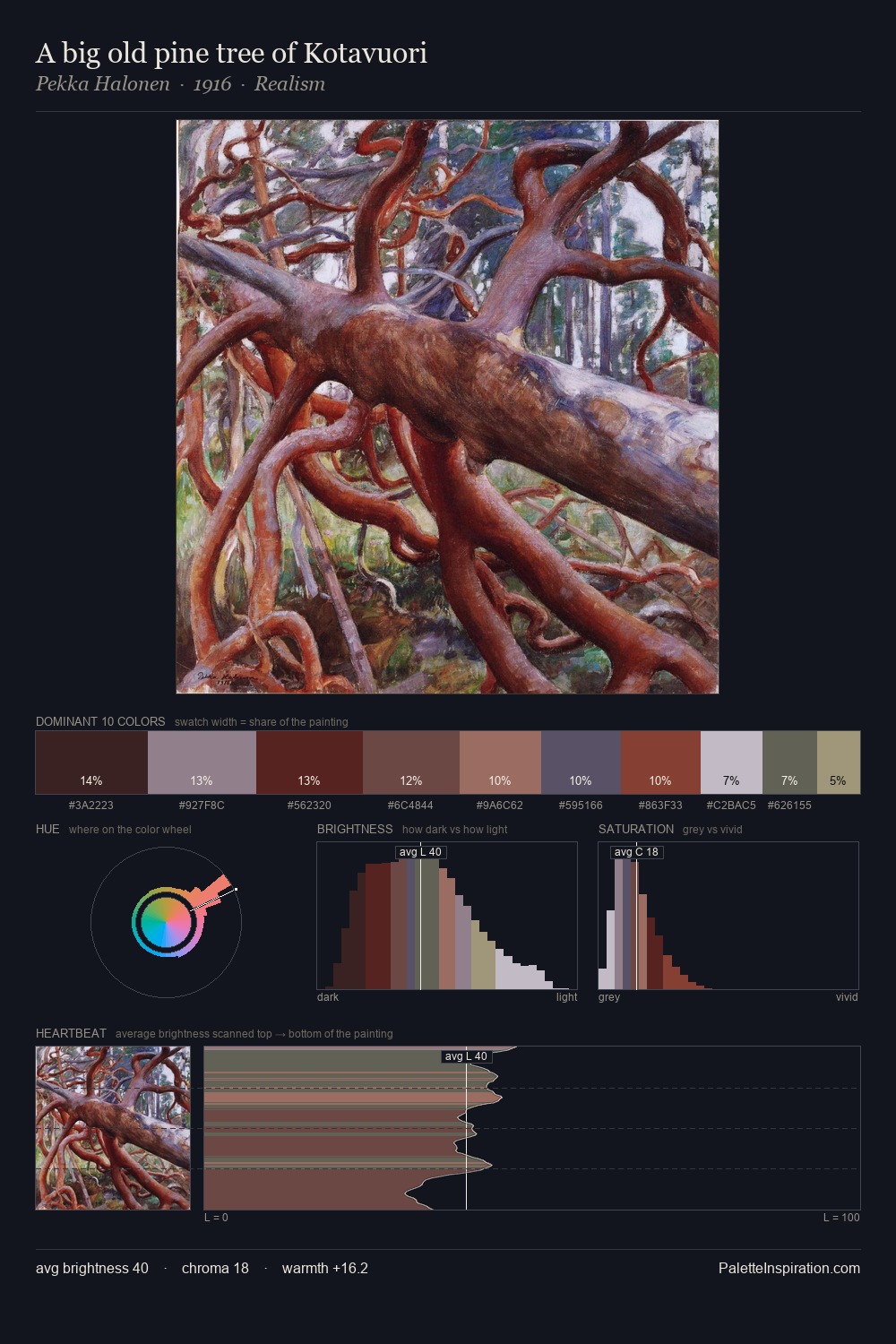Click the 10% slate purple swatch #595166
The height and width of the screenshot is (1344, 896).
point(581,762)
